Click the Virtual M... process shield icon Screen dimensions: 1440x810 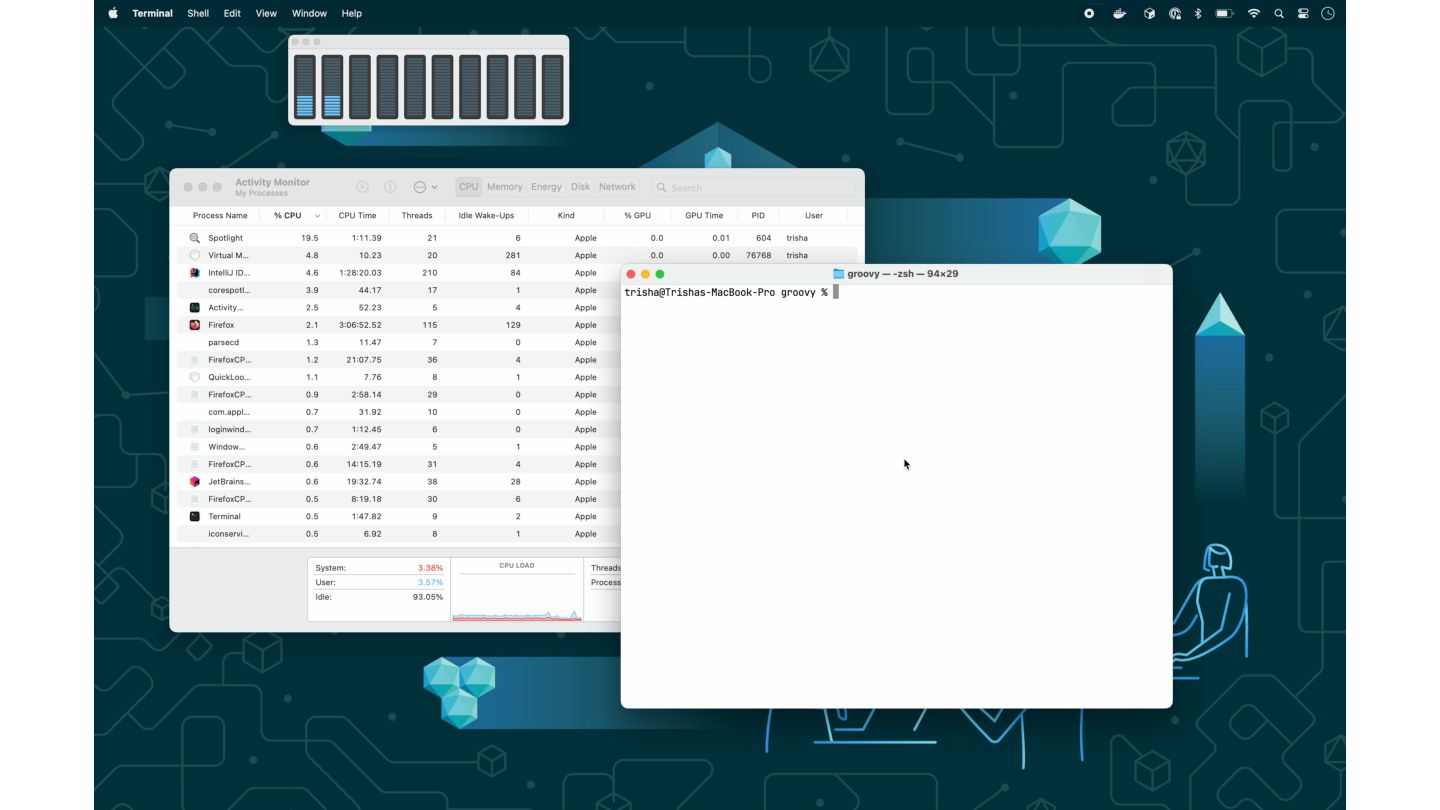tap(195, 255)
